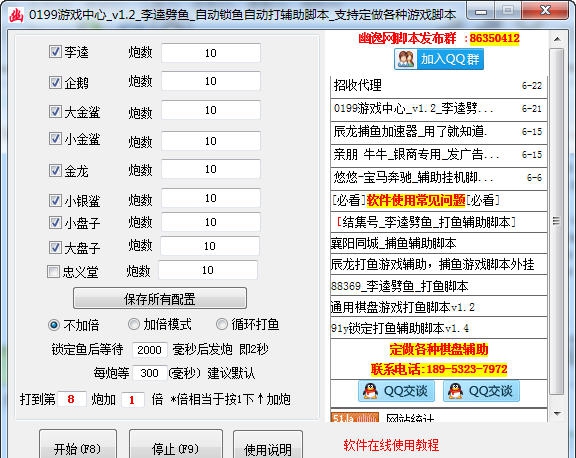Click the 51.la website statistics badge
This screenshot has height=458, width=576.
(x=354, y=418)
